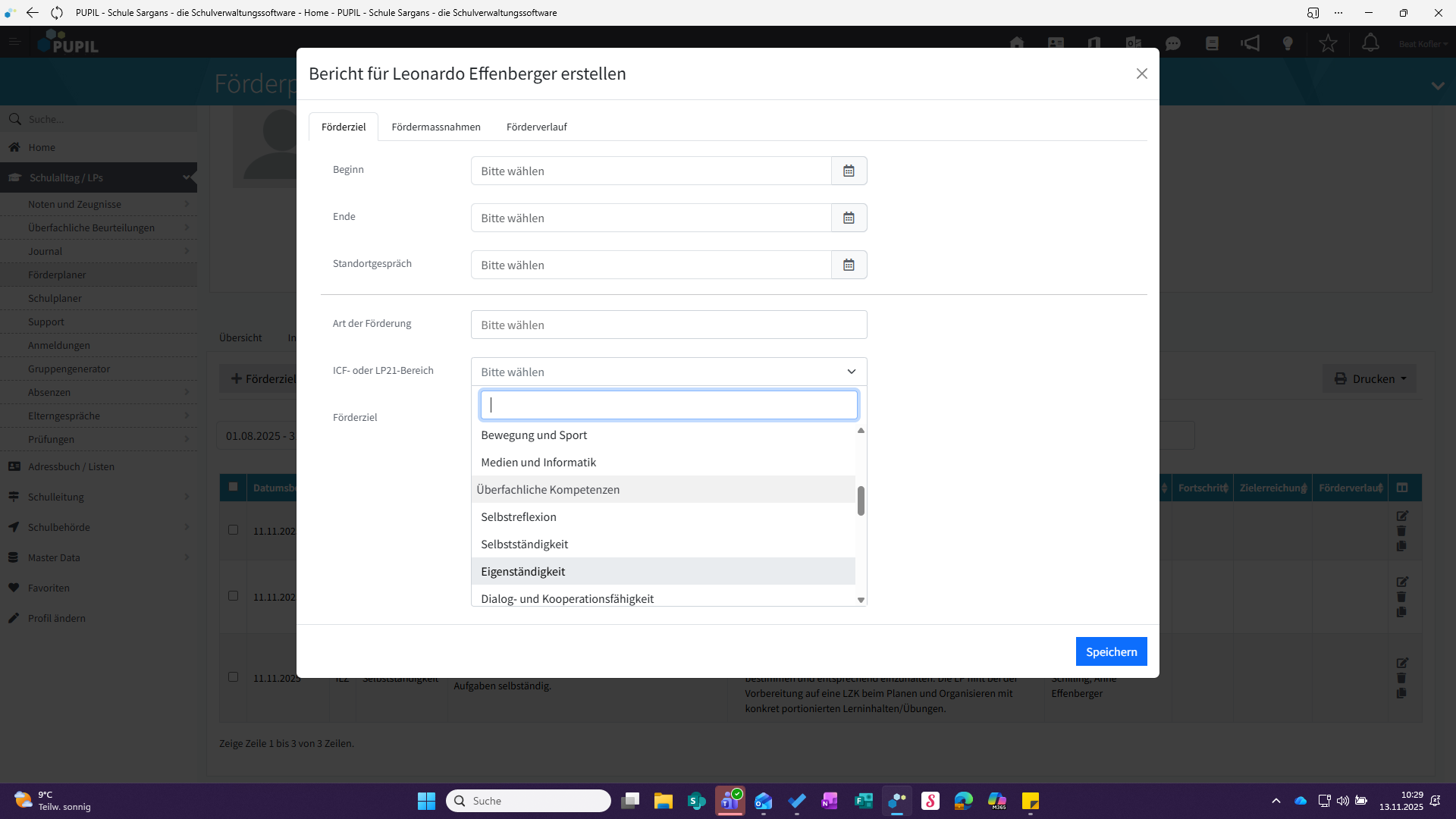Click the favorites star icon in header
The width and height of the screenshot is (1456, 819).
tap(1328, 43)
